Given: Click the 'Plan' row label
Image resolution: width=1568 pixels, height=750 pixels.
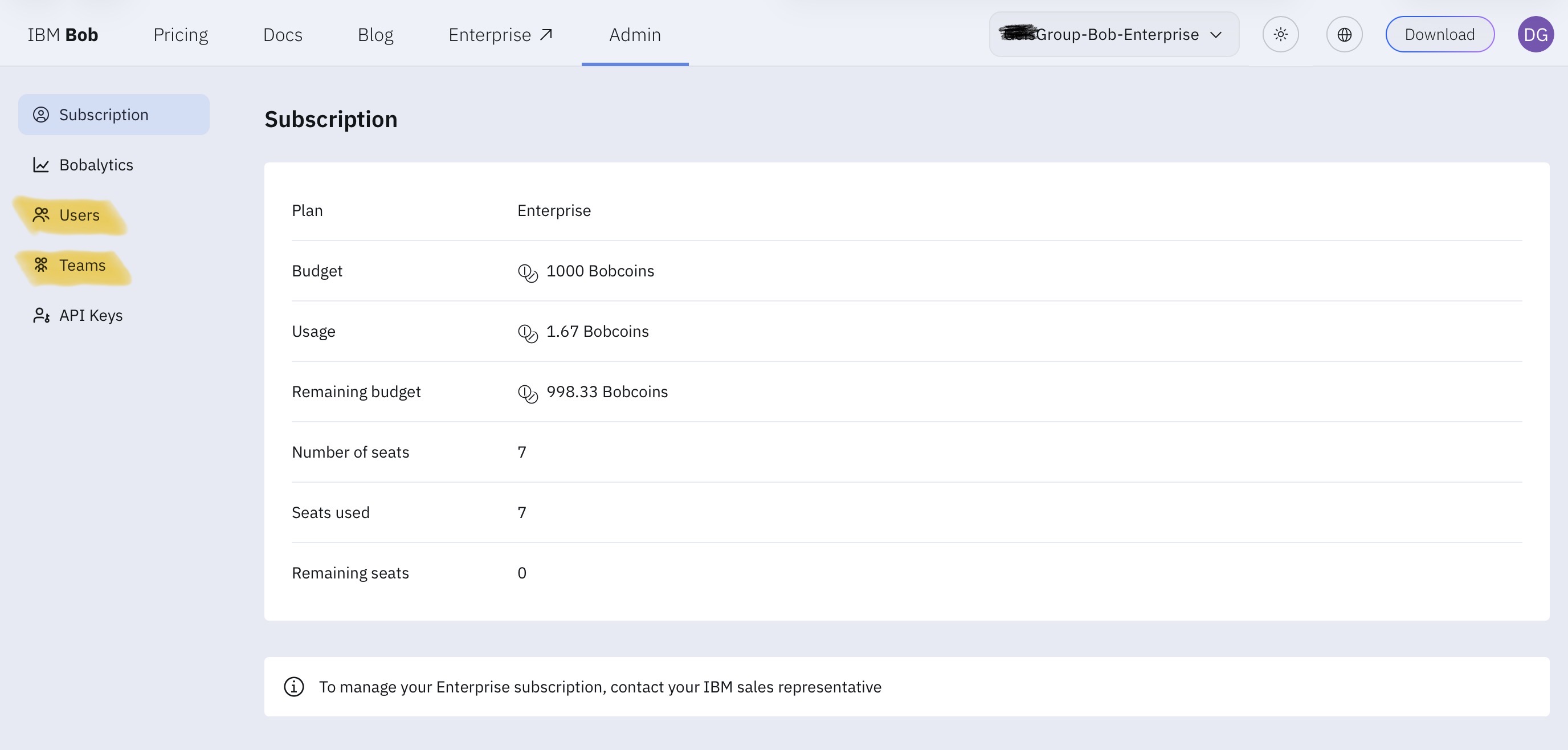Looking at the screenshot, I should point(308,211).
